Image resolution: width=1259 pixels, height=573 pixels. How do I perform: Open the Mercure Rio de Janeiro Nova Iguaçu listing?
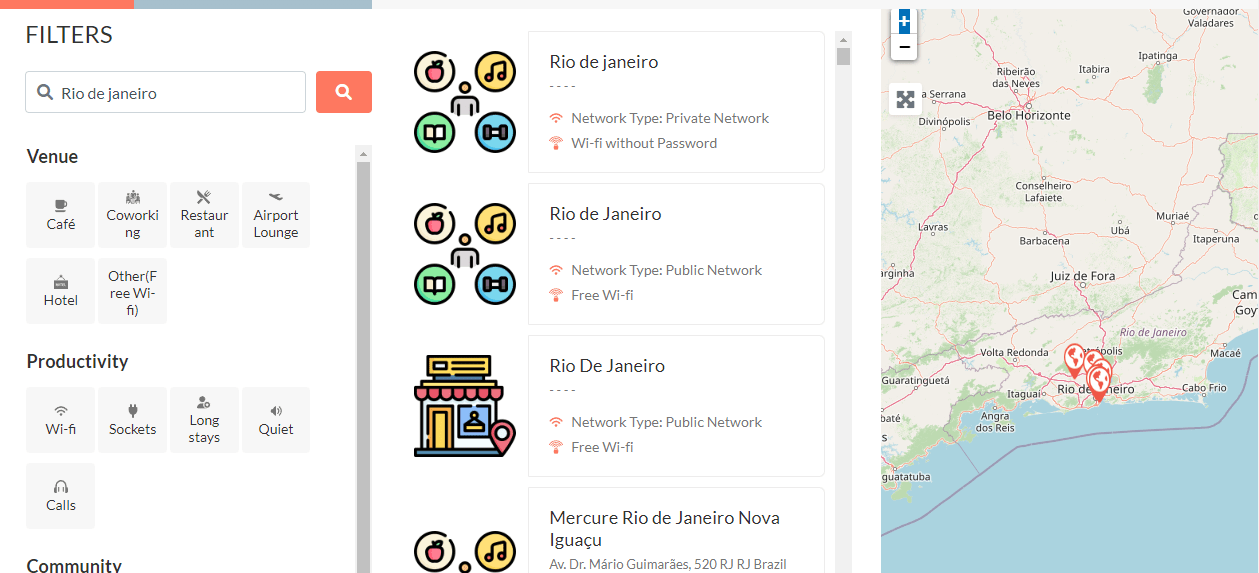[664, 528]
